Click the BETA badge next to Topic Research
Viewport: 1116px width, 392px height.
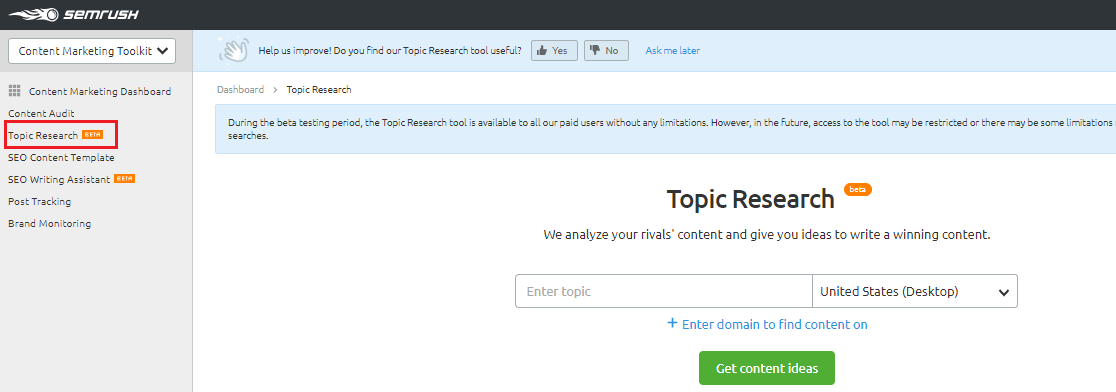coord(93,134)
